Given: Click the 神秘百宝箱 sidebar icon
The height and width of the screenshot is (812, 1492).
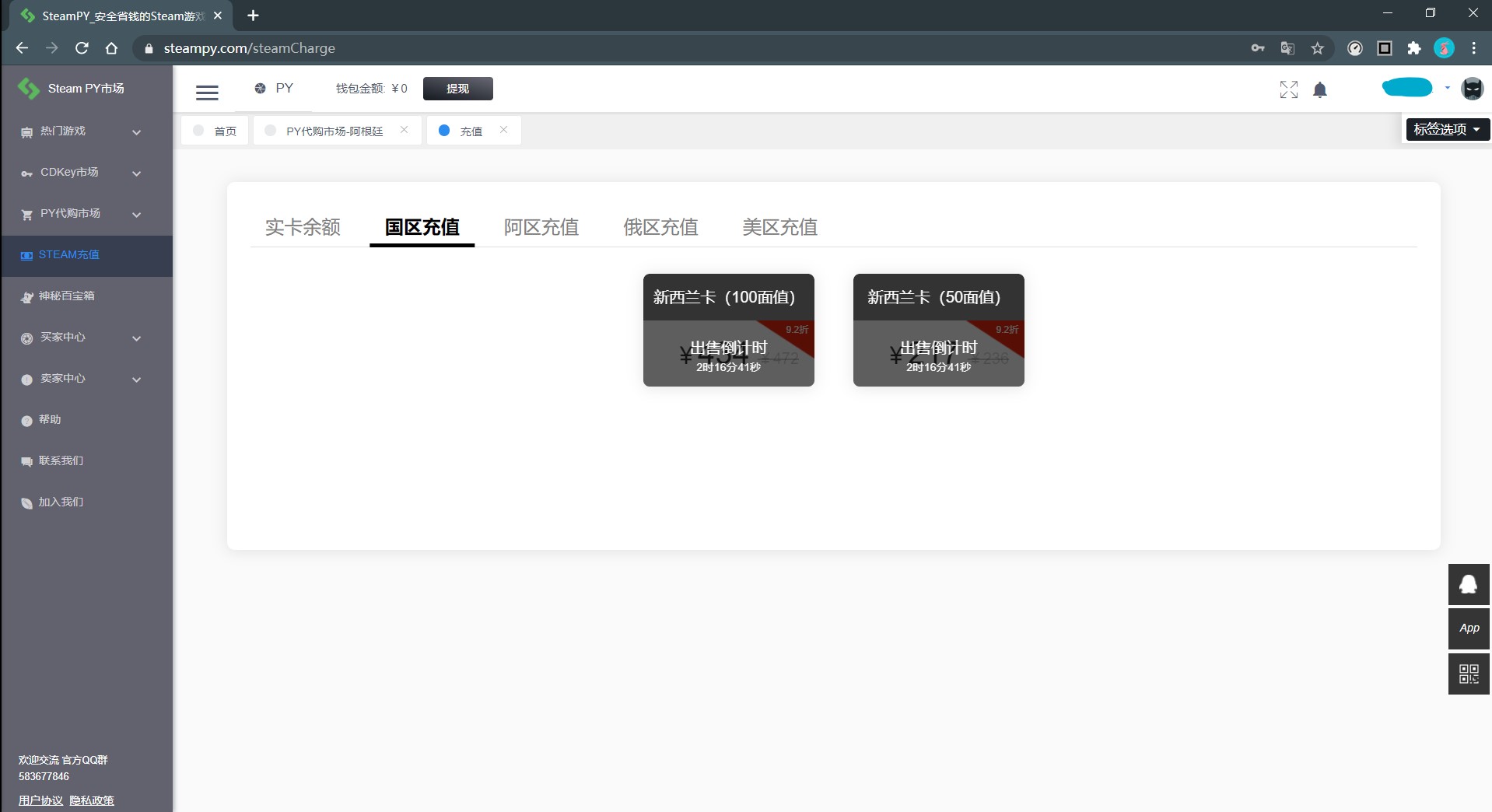Looking at the screenshot, I should [26, 296].
